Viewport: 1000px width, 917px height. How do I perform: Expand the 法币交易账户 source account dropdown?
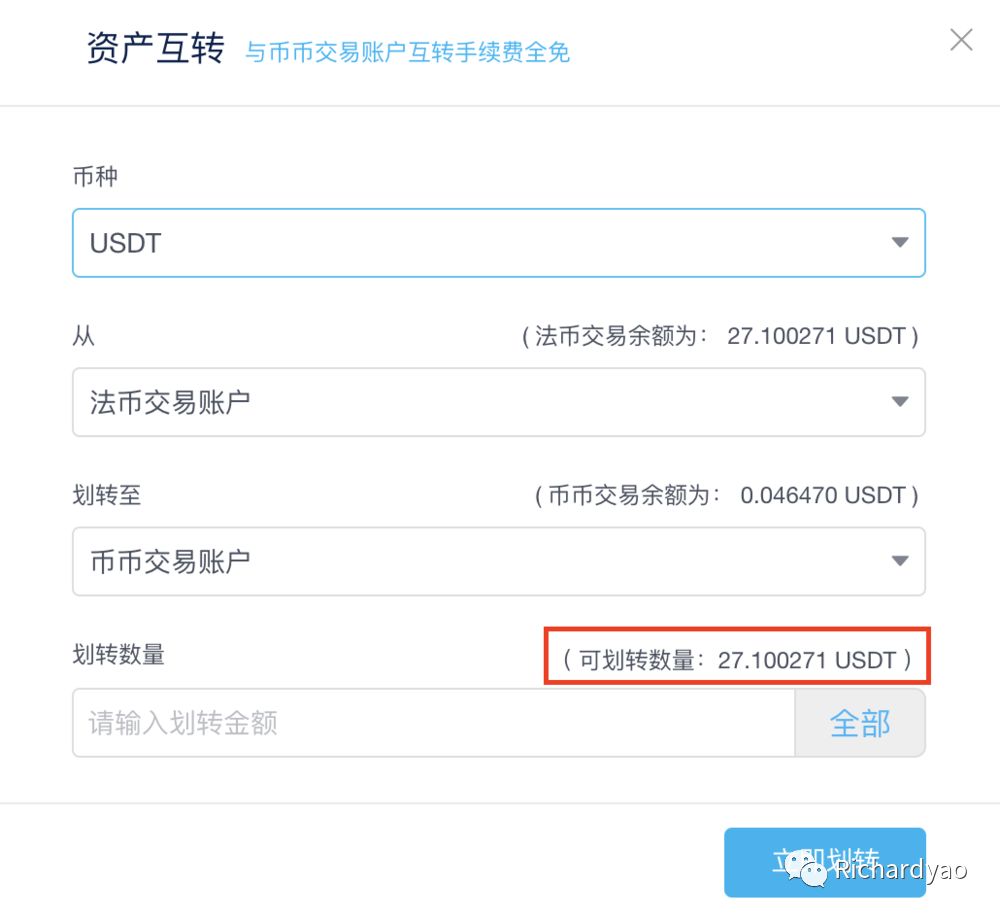(498, 402)
